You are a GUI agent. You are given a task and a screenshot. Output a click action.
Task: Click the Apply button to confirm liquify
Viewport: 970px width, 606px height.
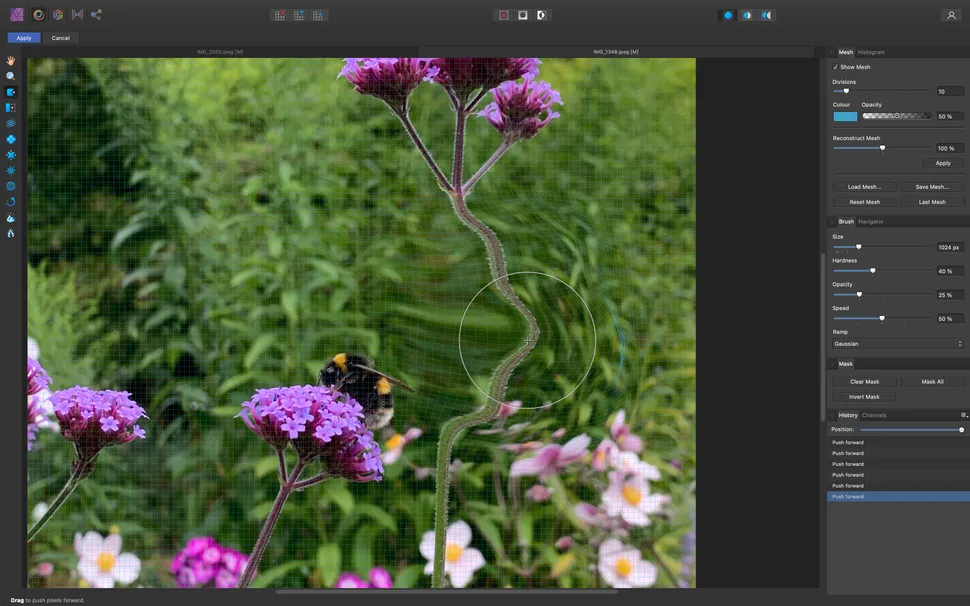(22, 37)
